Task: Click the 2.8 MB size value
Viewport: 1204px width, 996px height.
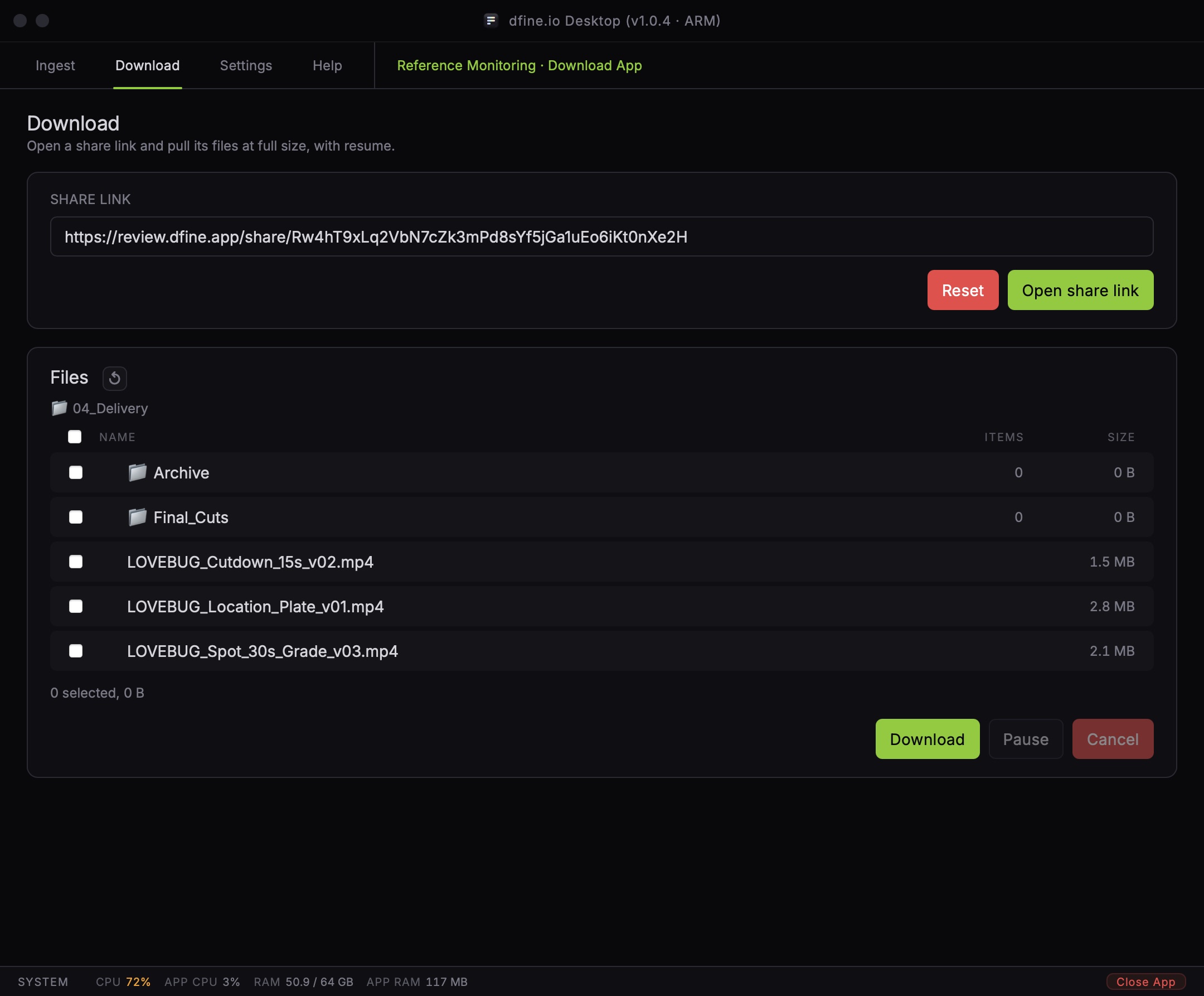Action: tap(1111, 606)
